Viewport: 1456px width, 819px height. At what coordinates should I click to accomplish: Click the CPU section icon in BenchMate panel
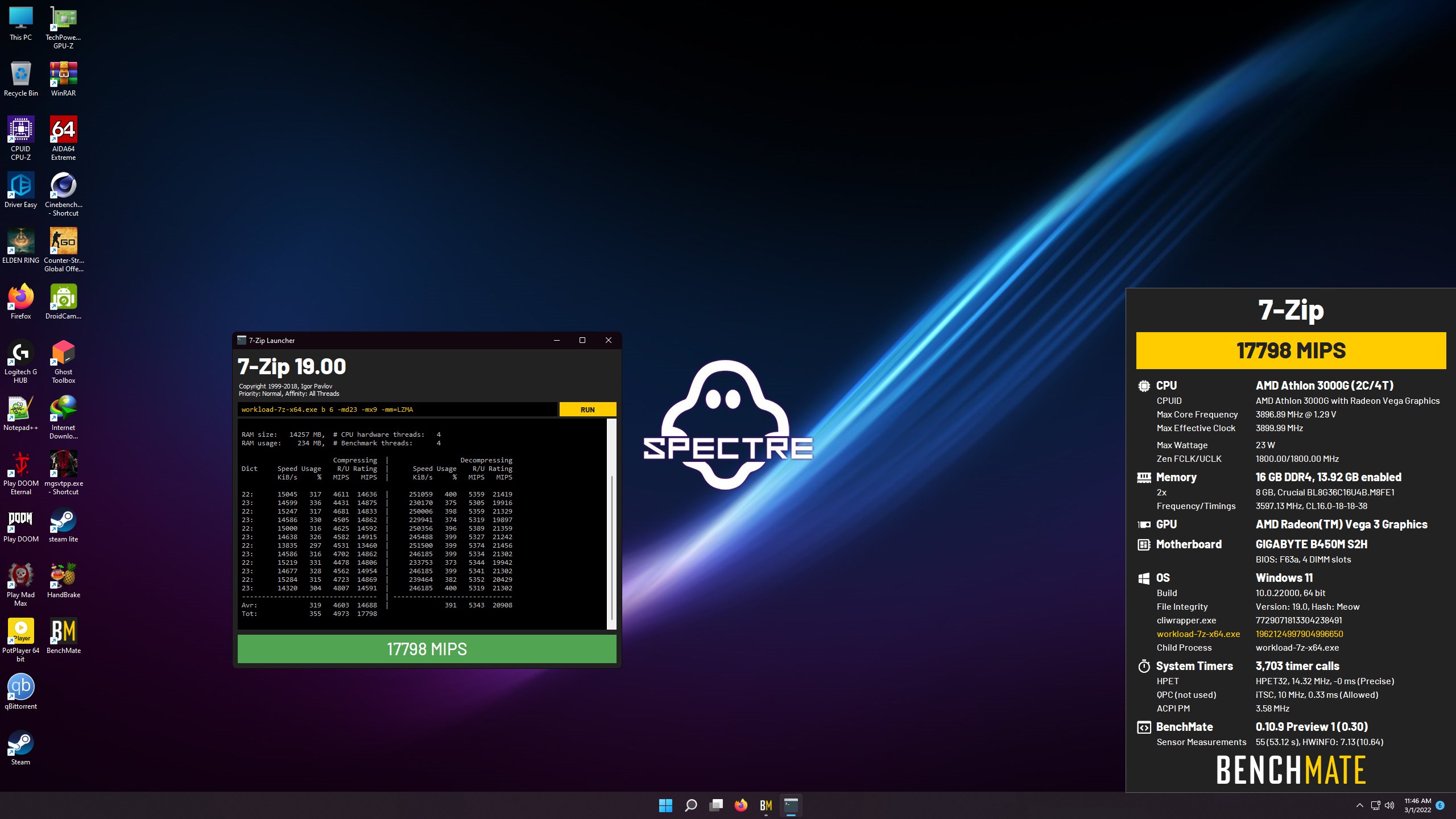pyautogui.click(x=1144, y=386)
